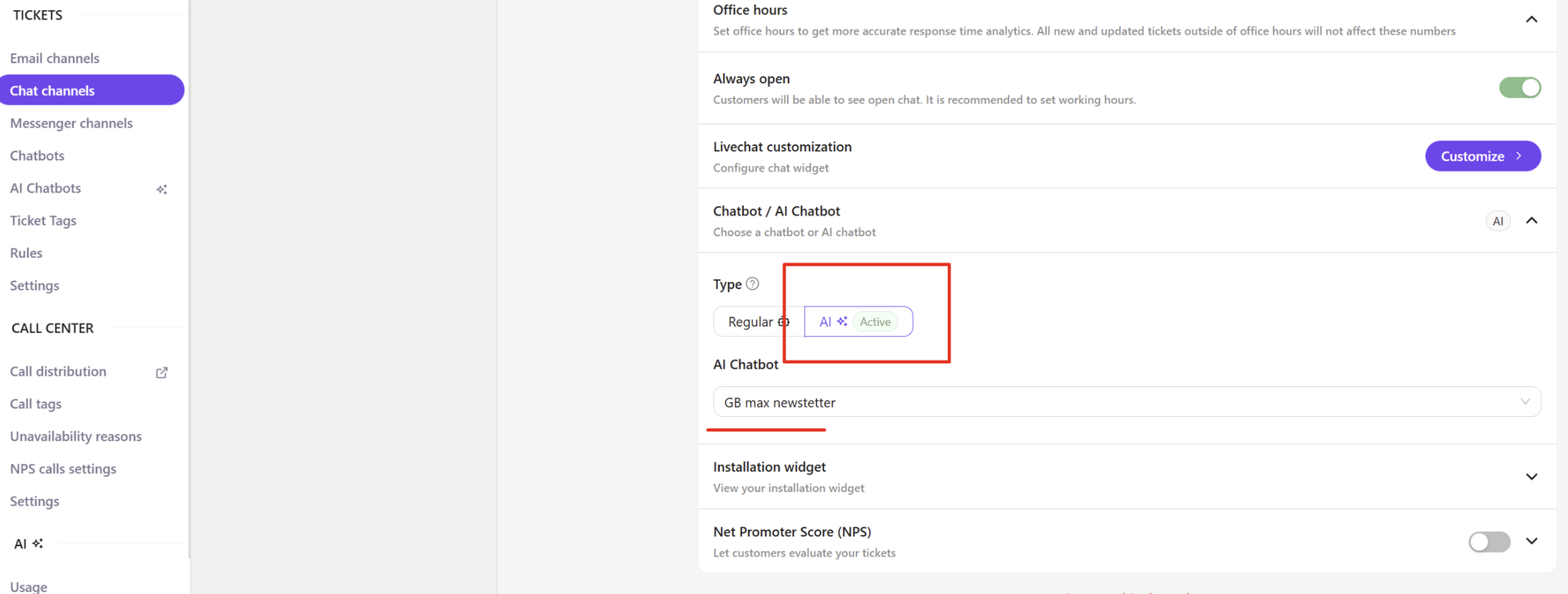The width and height of the screenshot is (1568, 594).
Task: Click the sparkle icon beside AI Chatbots
Action: (162, 189)
